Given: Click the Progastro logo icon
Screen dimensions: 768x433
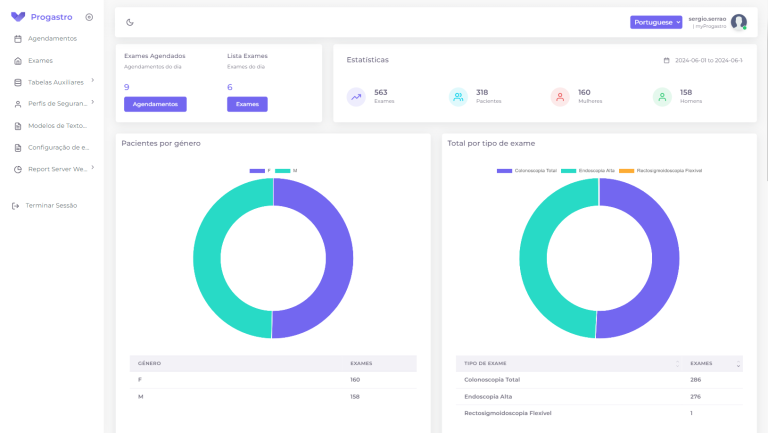Looking at the screenshot, I should pos(18,17).
